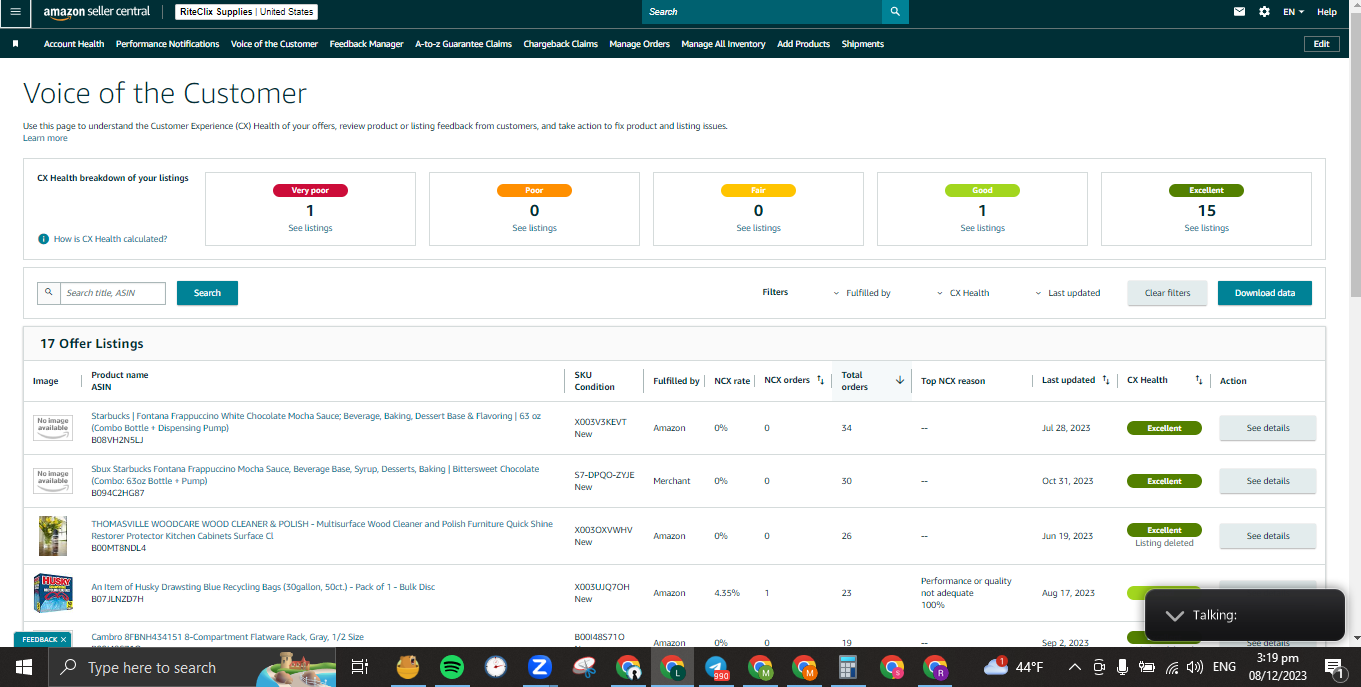Open Zoom from the taskbar
This screenshot has height=687, width=1361.
point(540,667)
